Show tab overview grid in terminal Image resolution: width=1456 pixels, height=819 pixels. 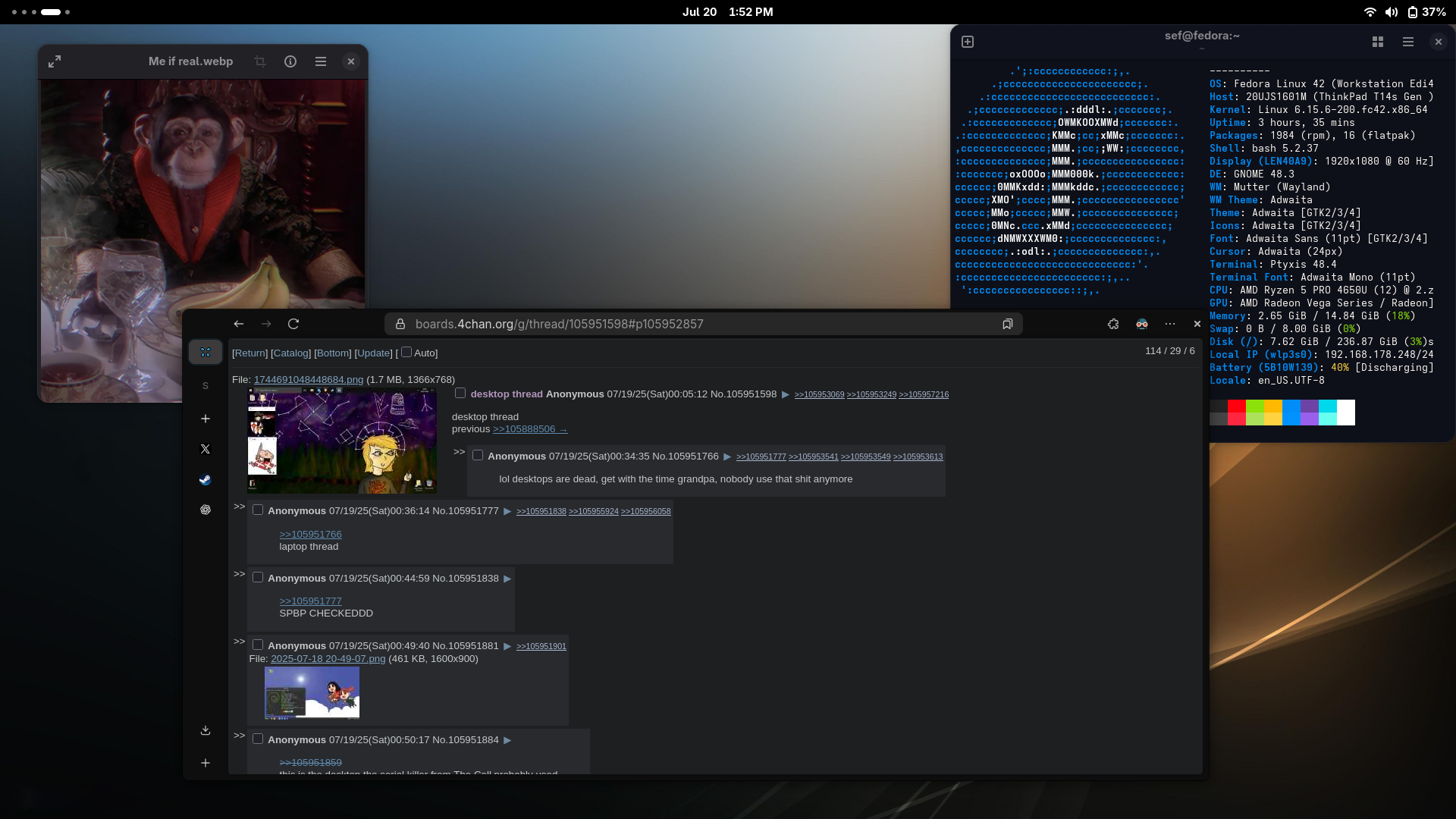point(1378,42)
